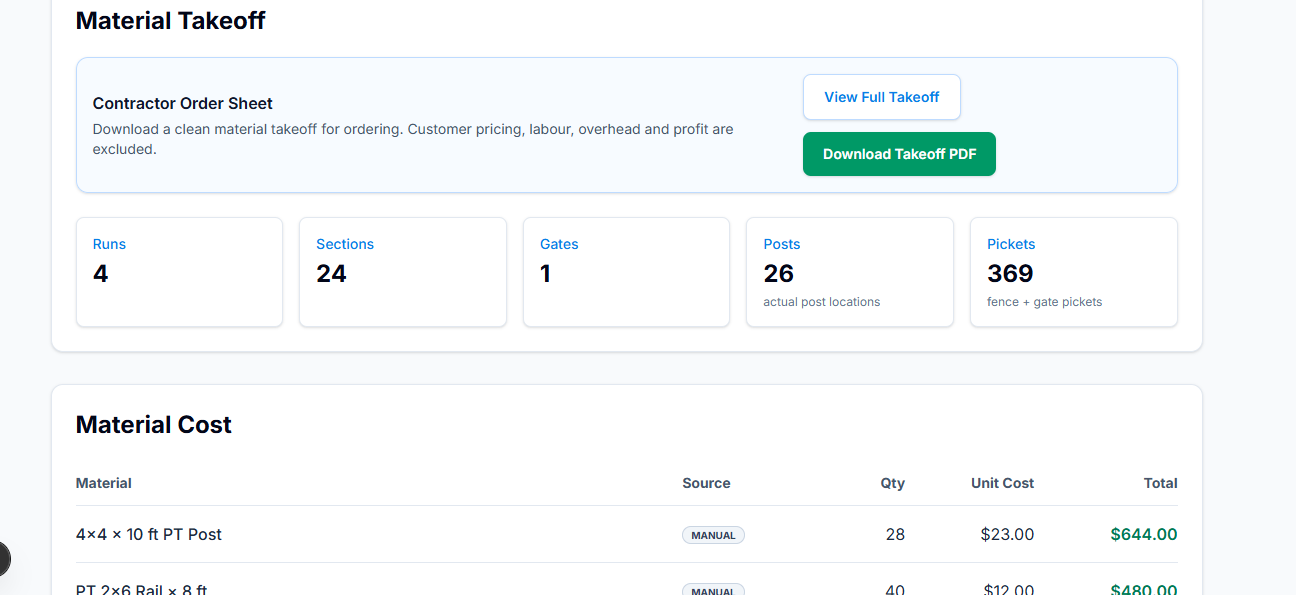This screenshot has height=595, width=1296.
Task: Click the "Material" column header
Action: [104, 483]
